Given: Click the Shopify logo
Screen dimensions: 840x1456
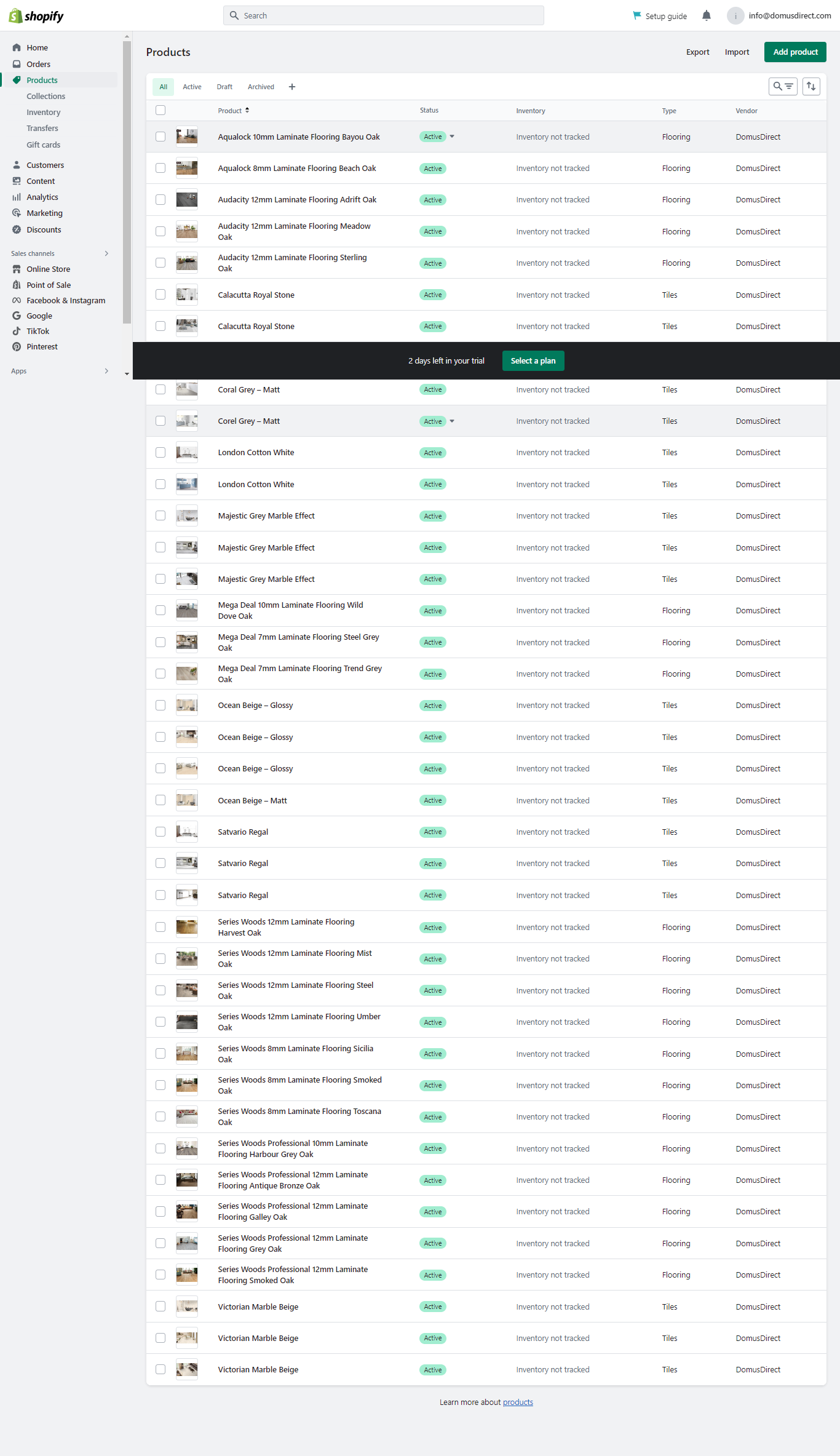Looking at the screenshot, I should coord(36,16).
